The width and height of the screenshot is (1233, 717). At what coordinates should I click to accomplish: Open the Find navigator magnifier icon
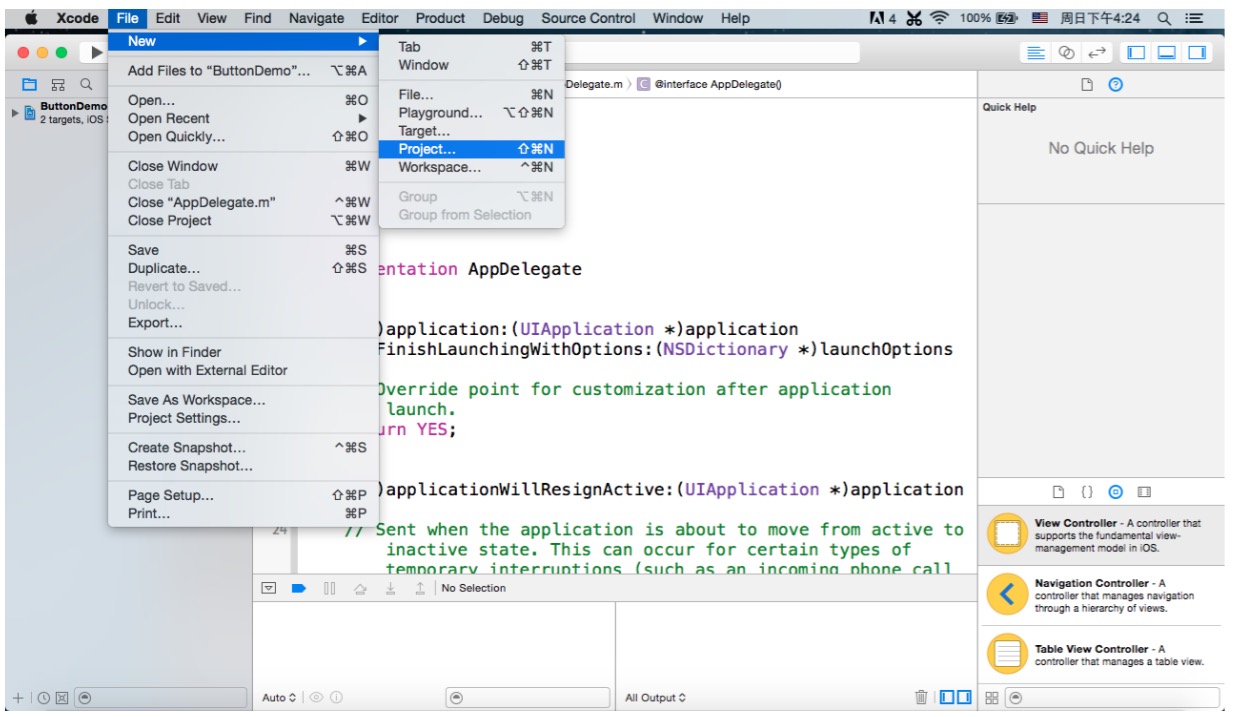coord(87,85)
